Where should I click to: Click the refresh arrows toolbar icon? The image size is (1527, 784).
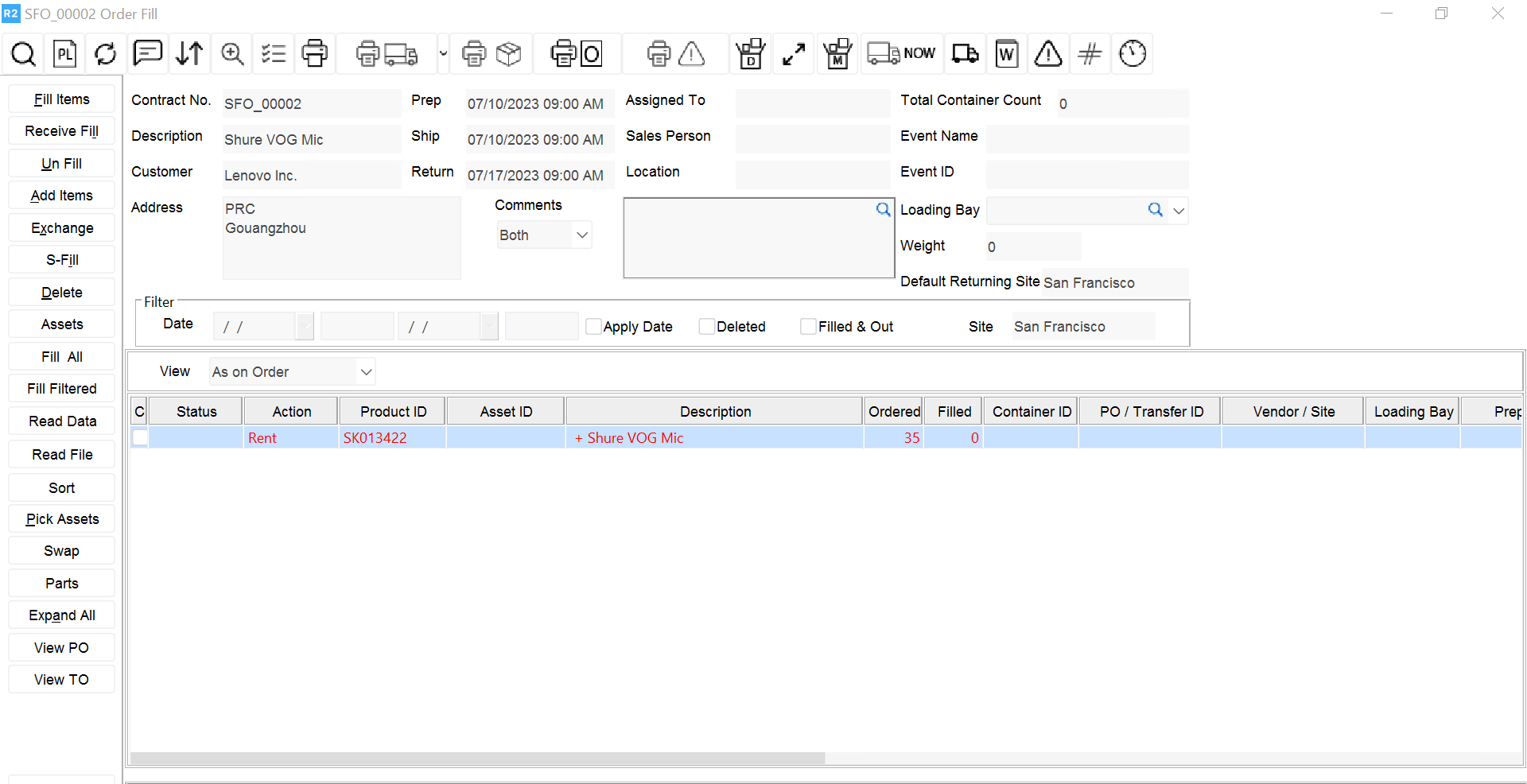[105, 54]
